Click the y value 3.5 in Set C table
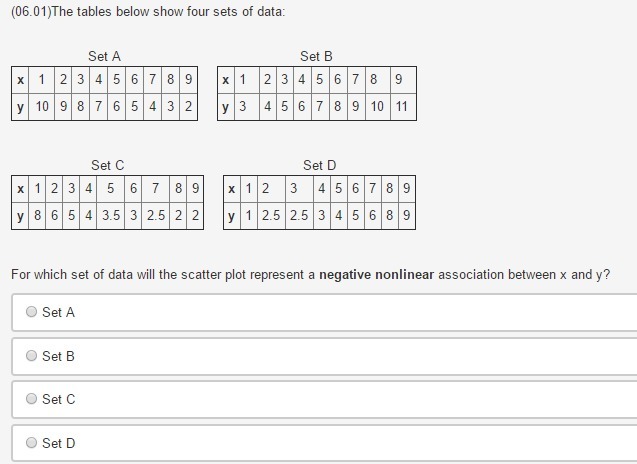637x464 pixels. (x=111, y=216)
